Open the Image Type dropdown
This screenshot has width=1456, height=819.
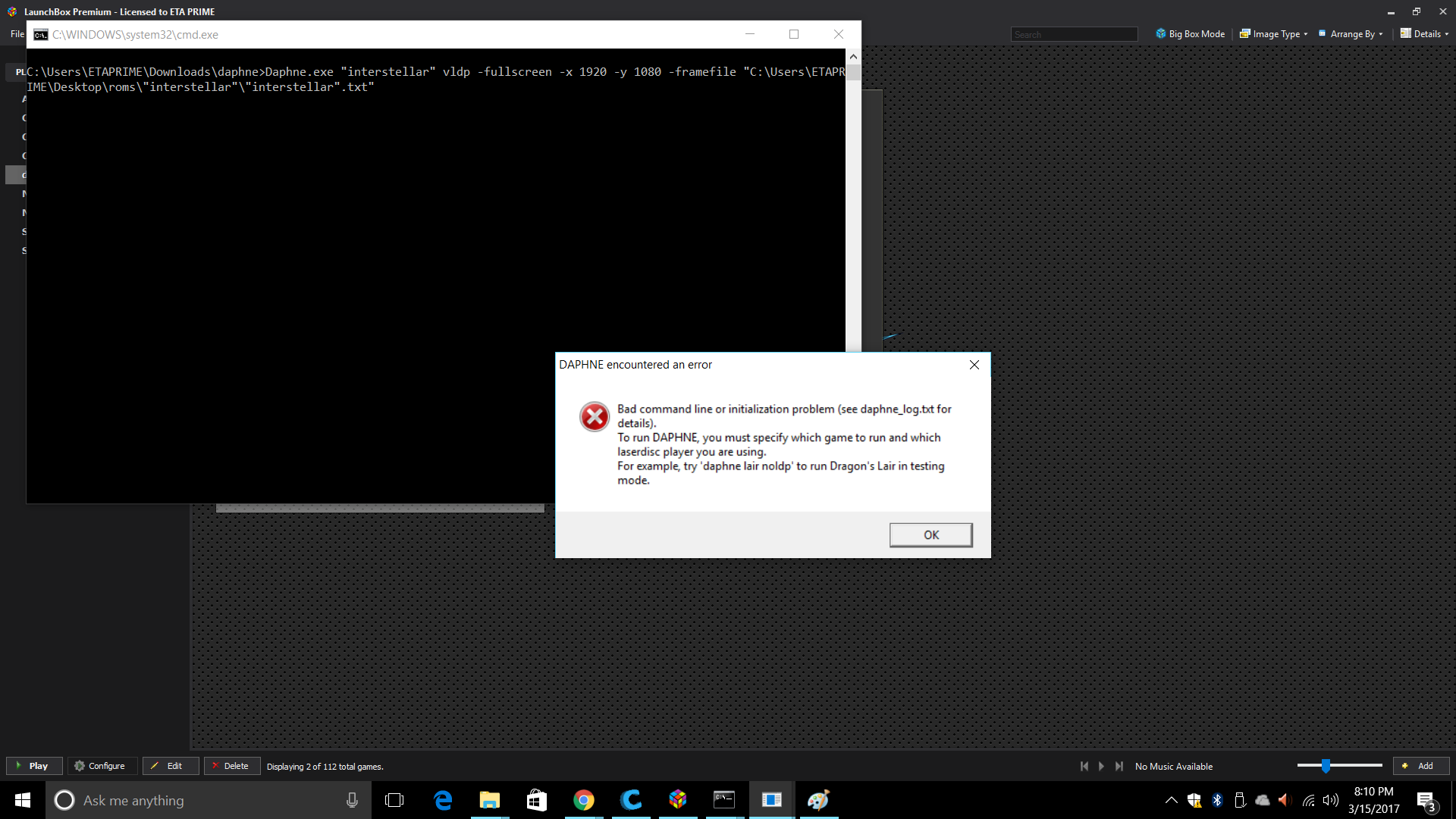click(1274, 34)
